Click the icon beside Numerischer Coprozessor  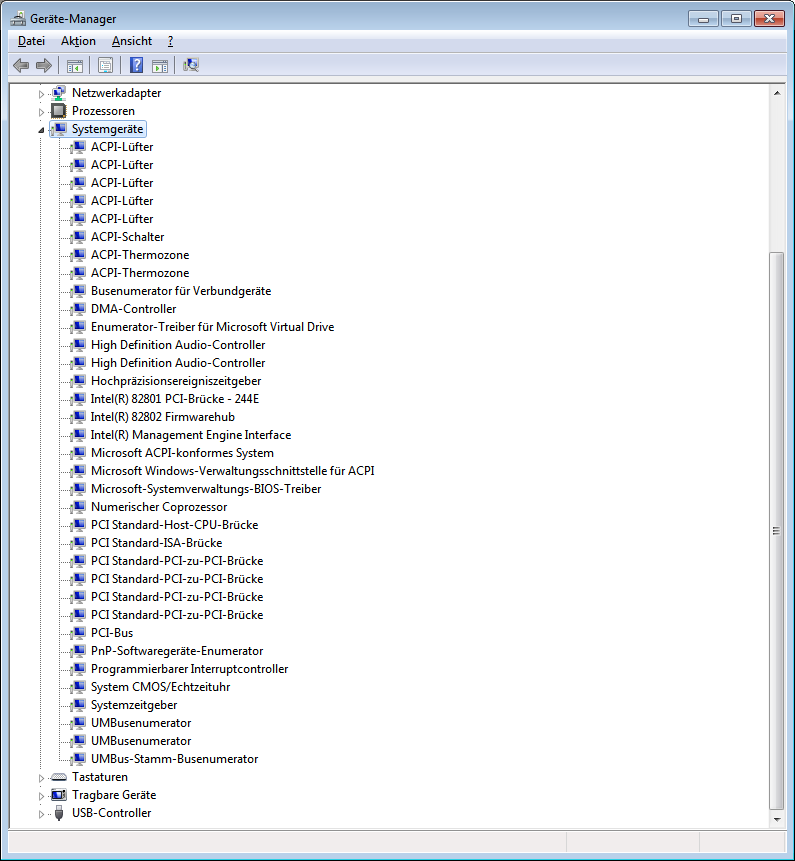[79, 507]
